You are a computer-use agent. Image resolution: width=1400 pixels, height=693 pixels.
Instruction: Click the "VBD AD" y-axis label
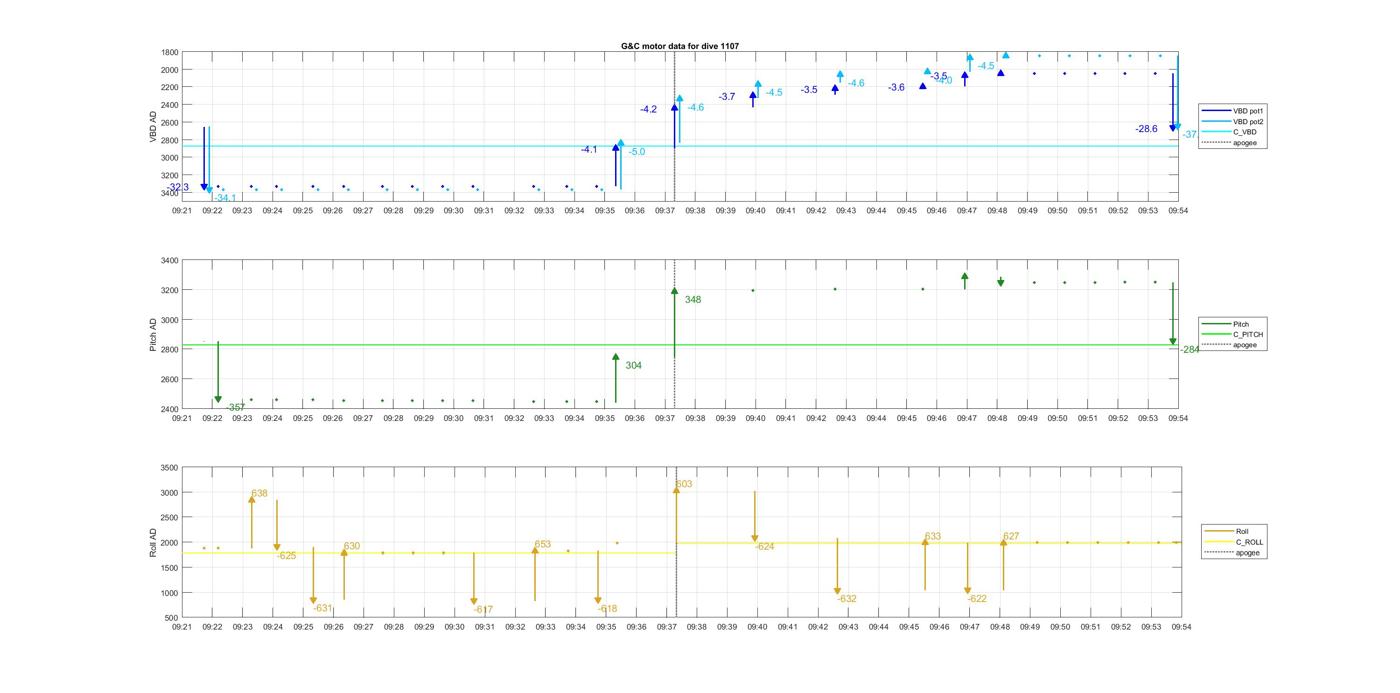pyautogui.click(x=153, y=126)
